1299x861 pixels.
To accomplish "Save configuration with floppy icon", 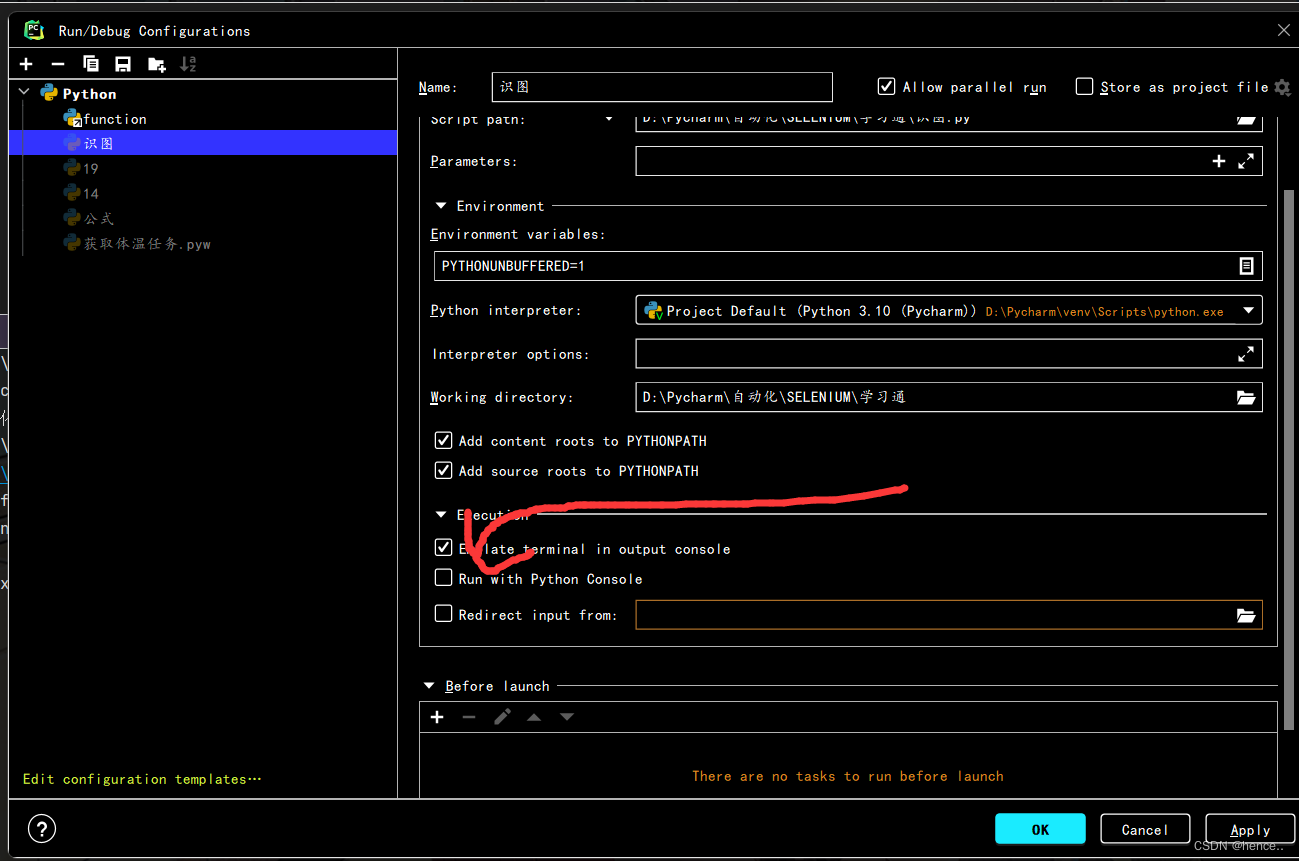I will tap(123, 64).
